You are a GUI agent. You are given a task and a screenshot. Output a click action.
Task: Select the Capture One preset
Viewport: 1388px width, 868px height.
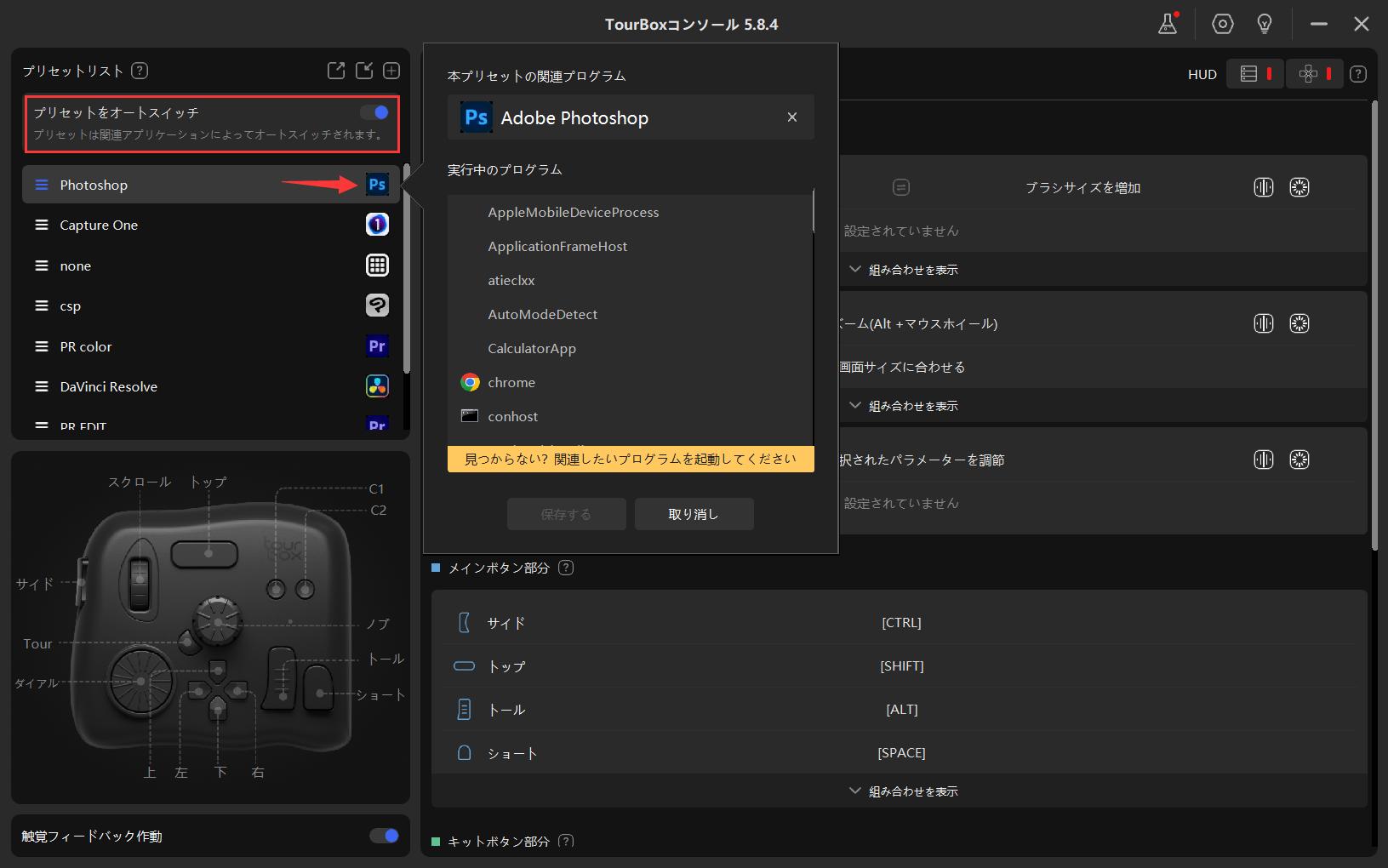pos(211,225)
